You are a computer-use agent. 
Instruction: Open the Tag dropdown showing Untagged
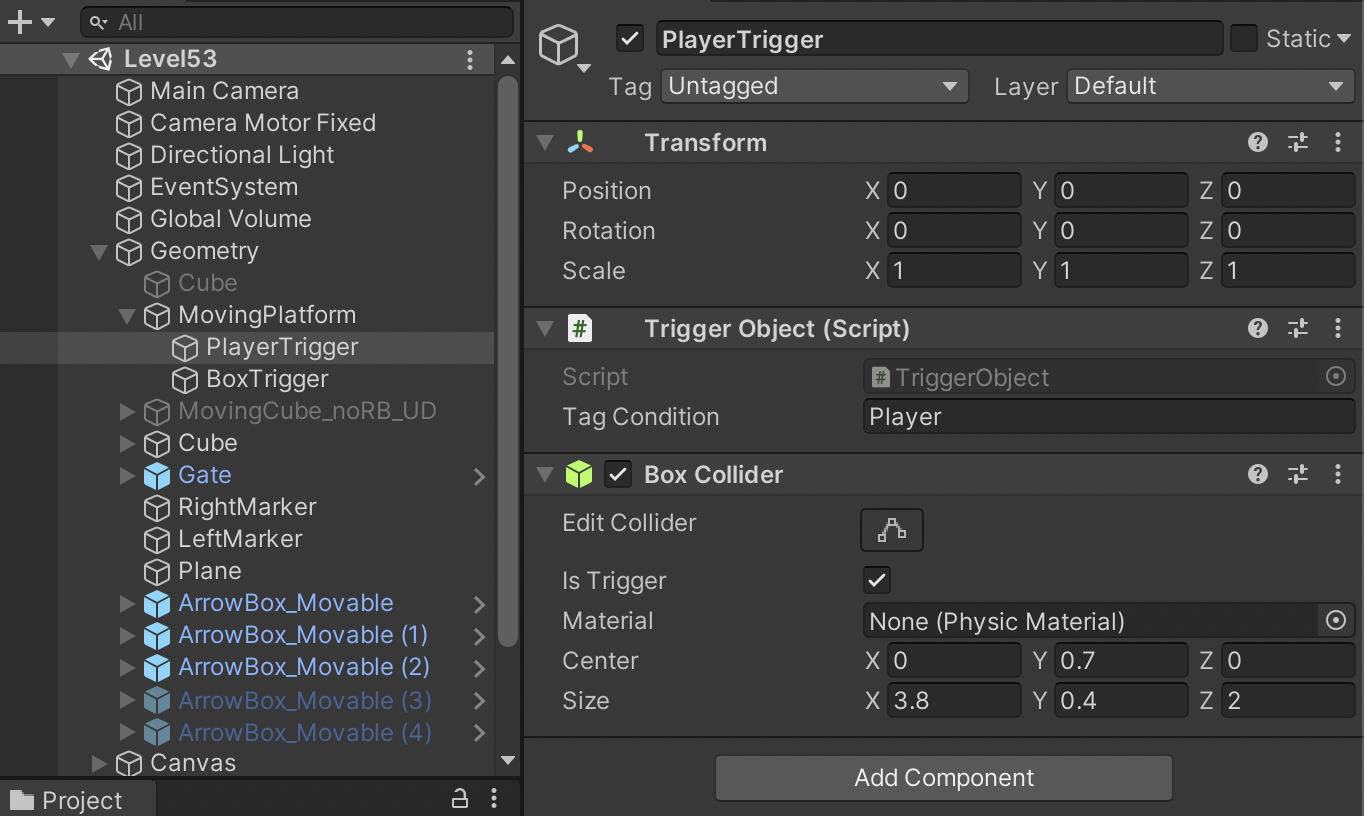[x=814, y=86]
